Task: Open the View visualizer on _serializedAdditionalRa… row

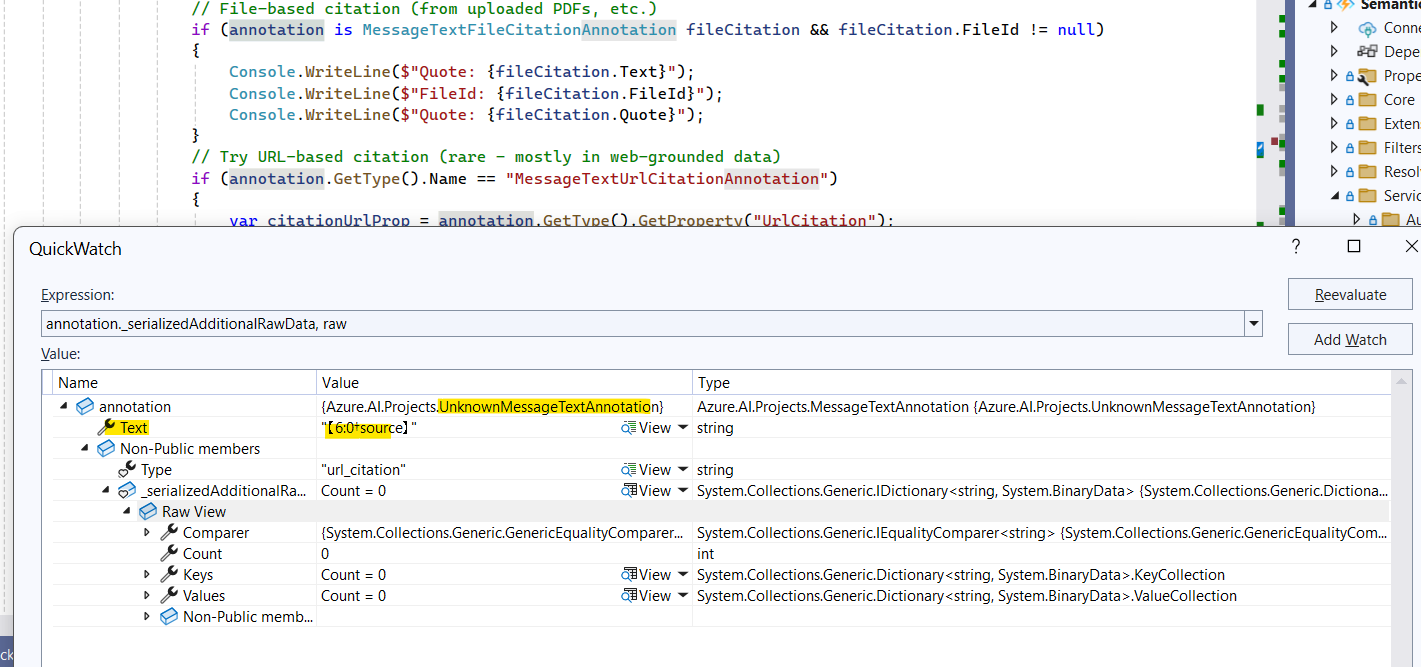Action: click(x=646, y=490)
